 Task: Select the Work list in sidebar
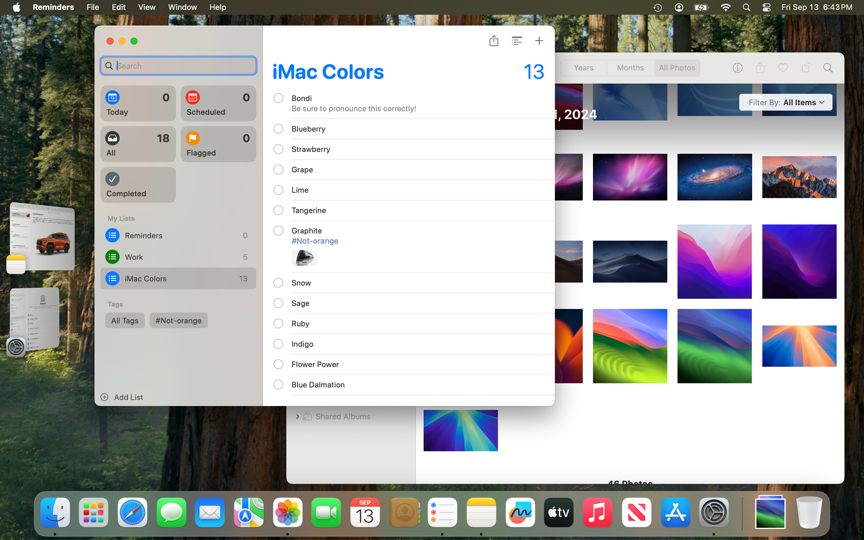point(178,257)
